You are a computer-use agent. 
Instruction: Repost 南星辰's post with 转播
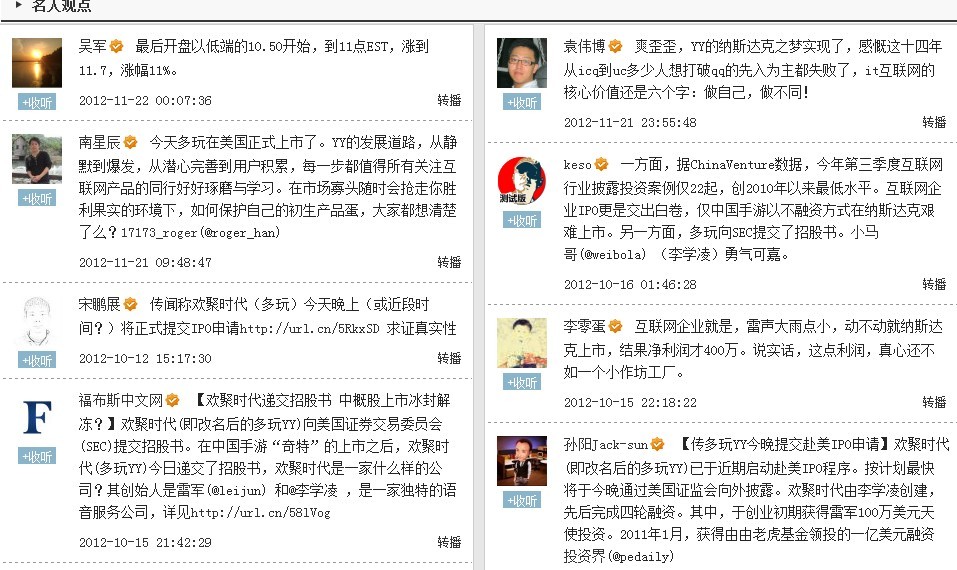tap(449, 262)
